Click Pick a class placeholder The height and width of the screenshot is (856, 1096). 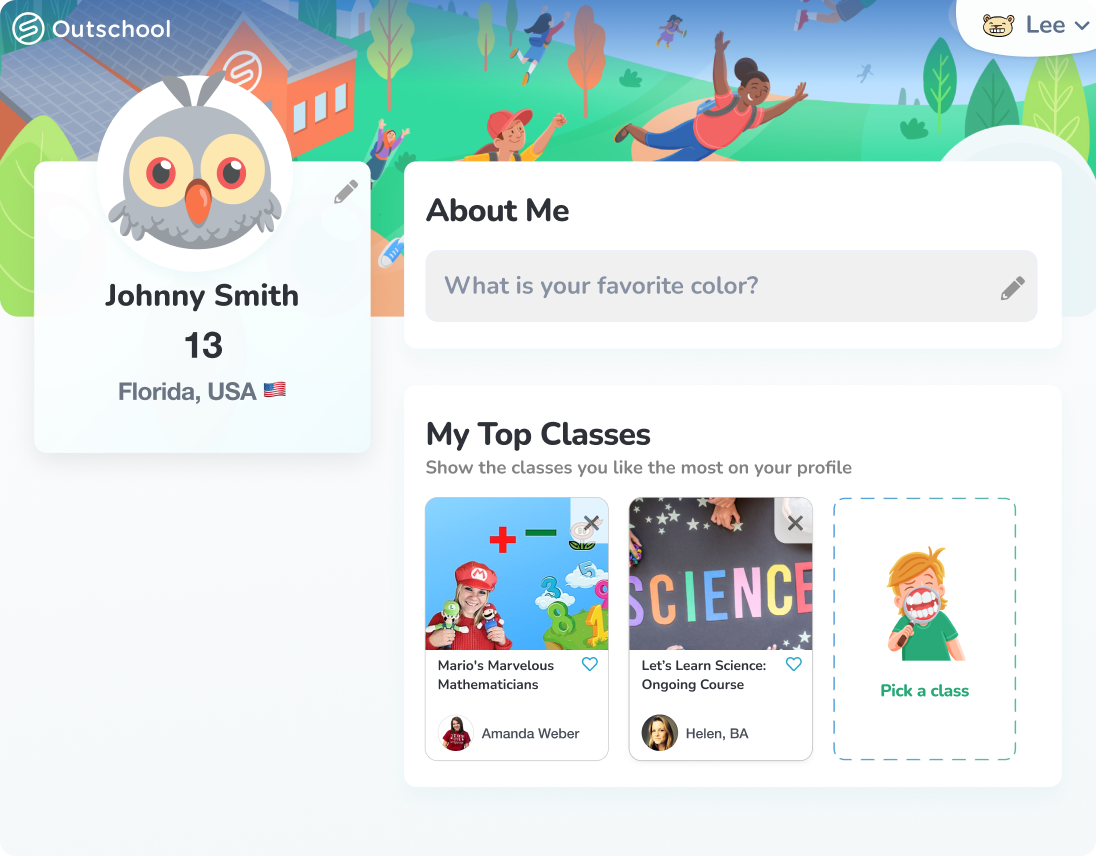[x=924, y=628]
